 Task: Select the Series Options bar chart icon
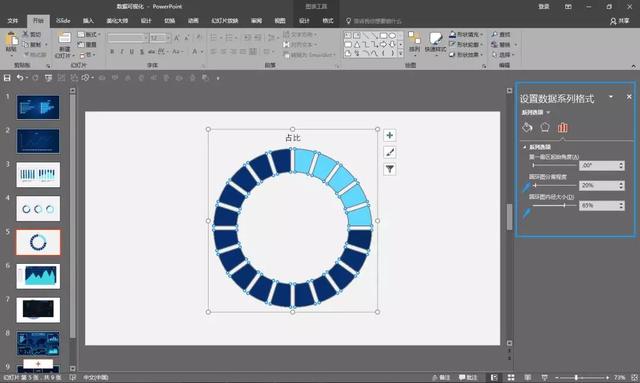coord(562,127)
